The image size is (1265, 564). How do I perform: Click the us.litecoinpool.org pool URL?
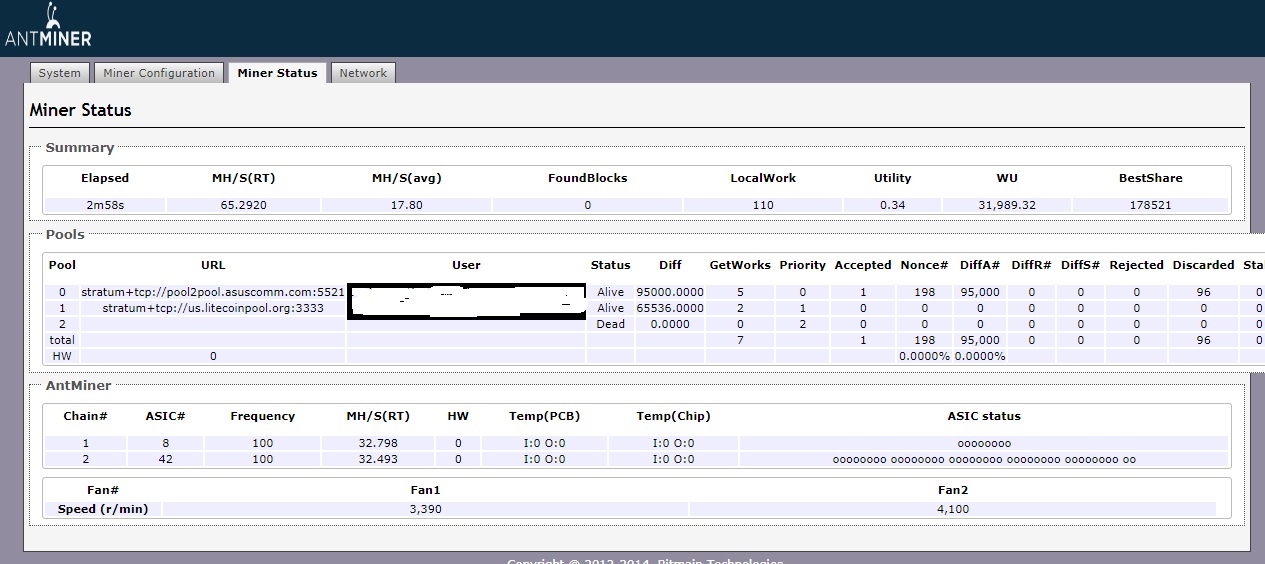[x=213, y=308]
